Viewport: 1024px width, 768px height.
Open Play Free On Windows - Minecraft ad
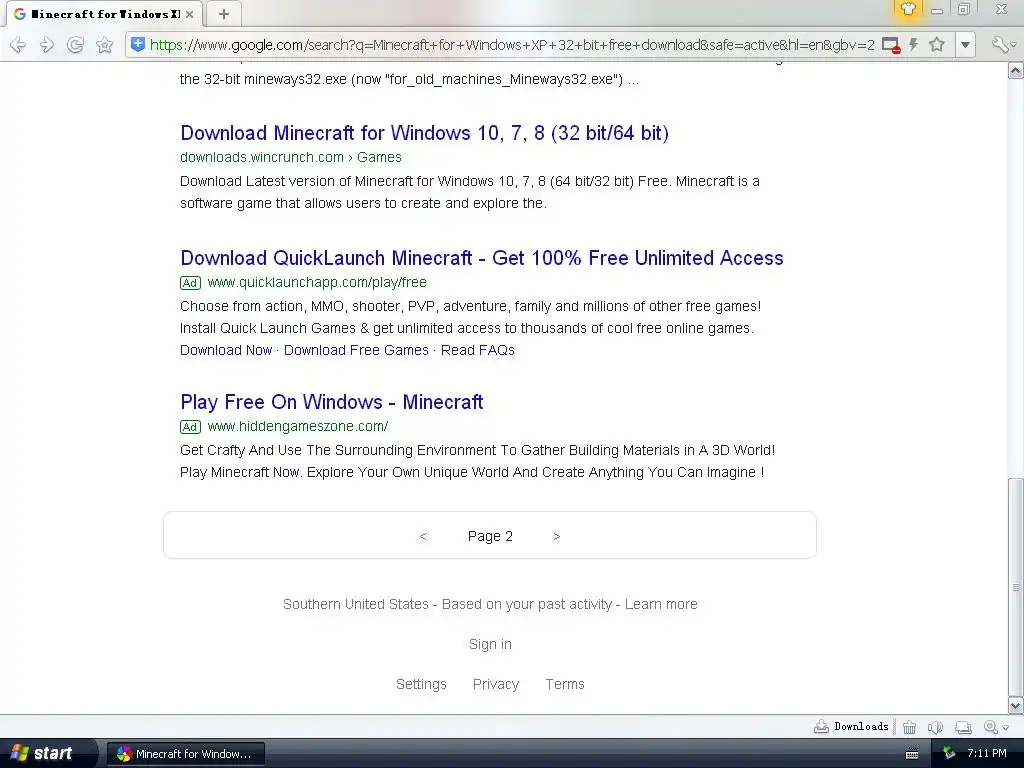[332, 402]
